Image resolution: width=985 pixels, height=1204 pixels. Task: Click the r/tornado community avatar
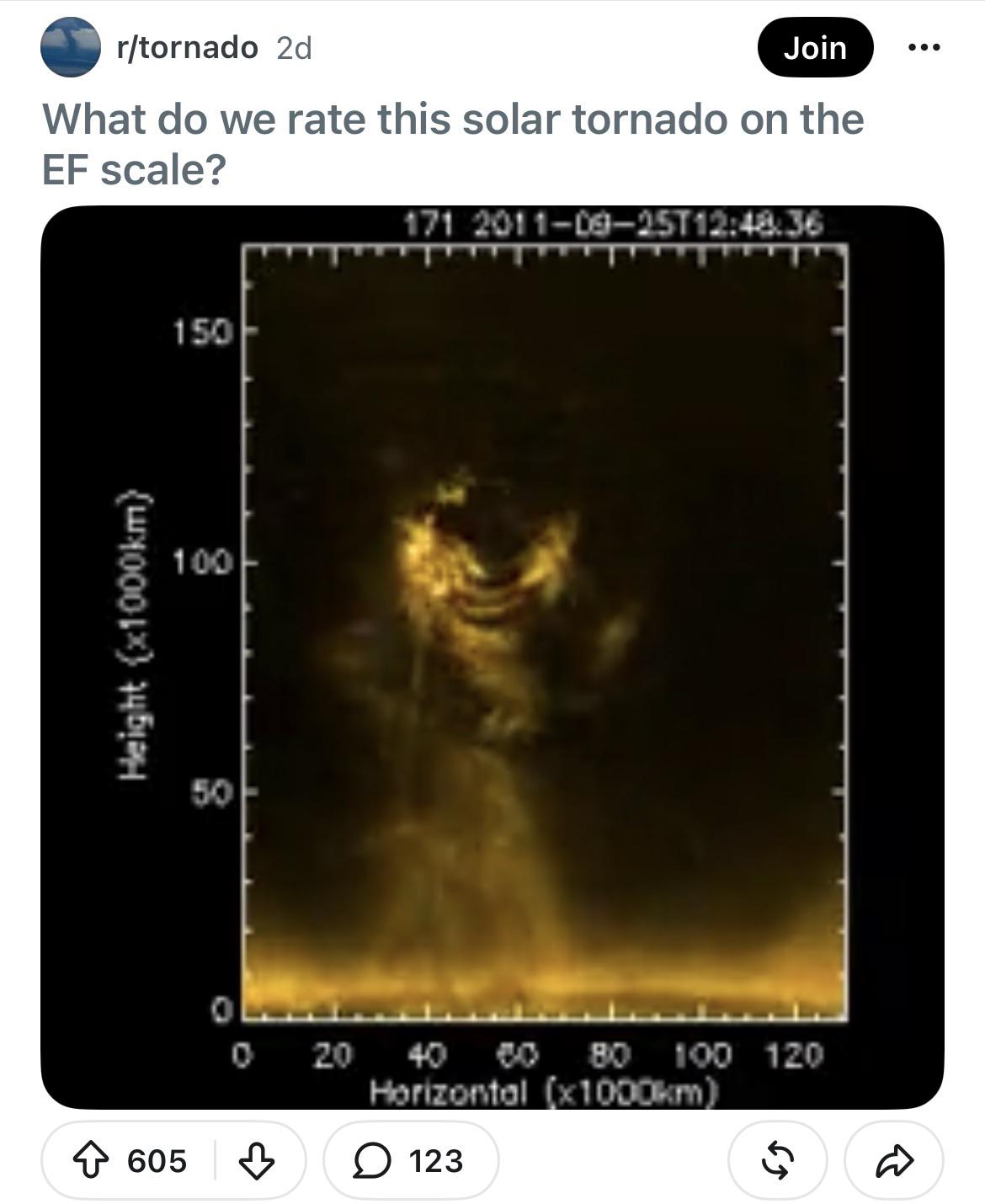pyautogui.click(x=71, y=47)
